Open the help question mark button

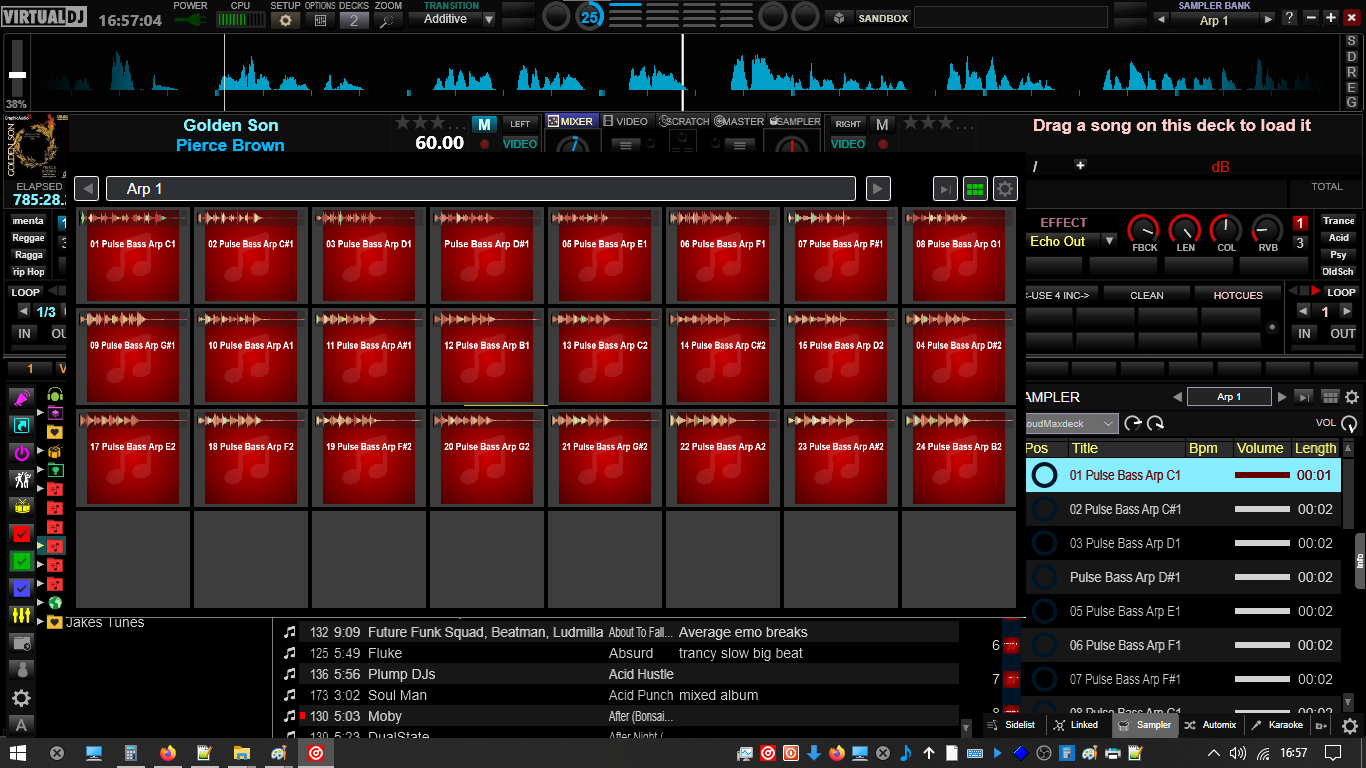(1290, 17)
